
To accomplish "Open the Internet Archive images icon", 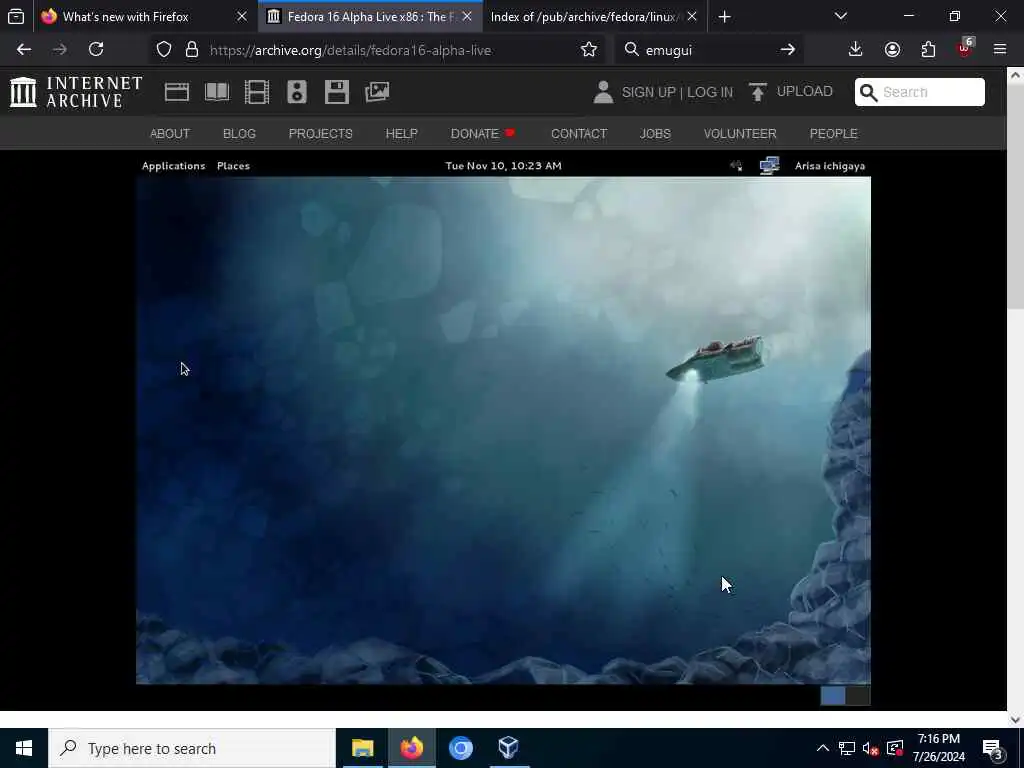I will point(377,92).
